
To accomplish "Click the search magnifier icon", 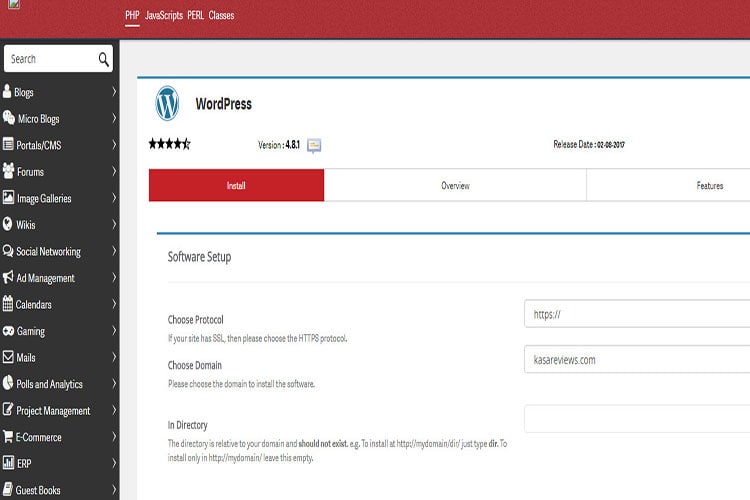I will click(103, 59).
